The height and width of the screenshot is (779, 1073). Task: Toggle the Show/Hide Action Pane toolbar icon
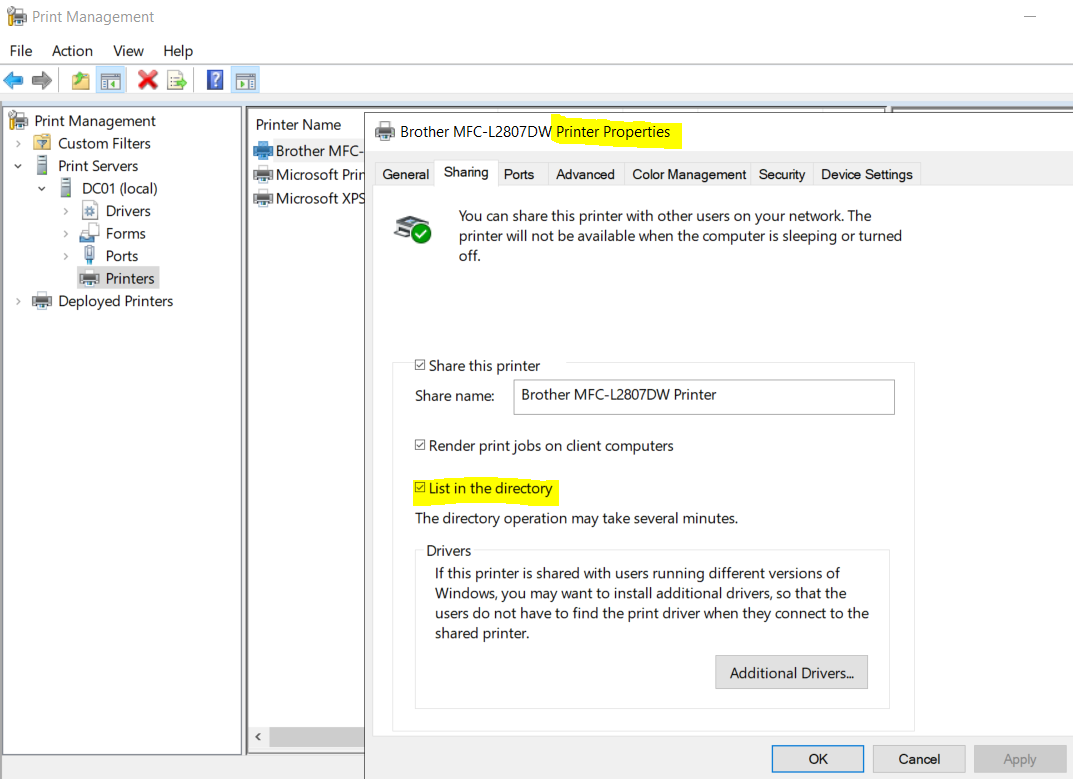(x=246, y=81)
